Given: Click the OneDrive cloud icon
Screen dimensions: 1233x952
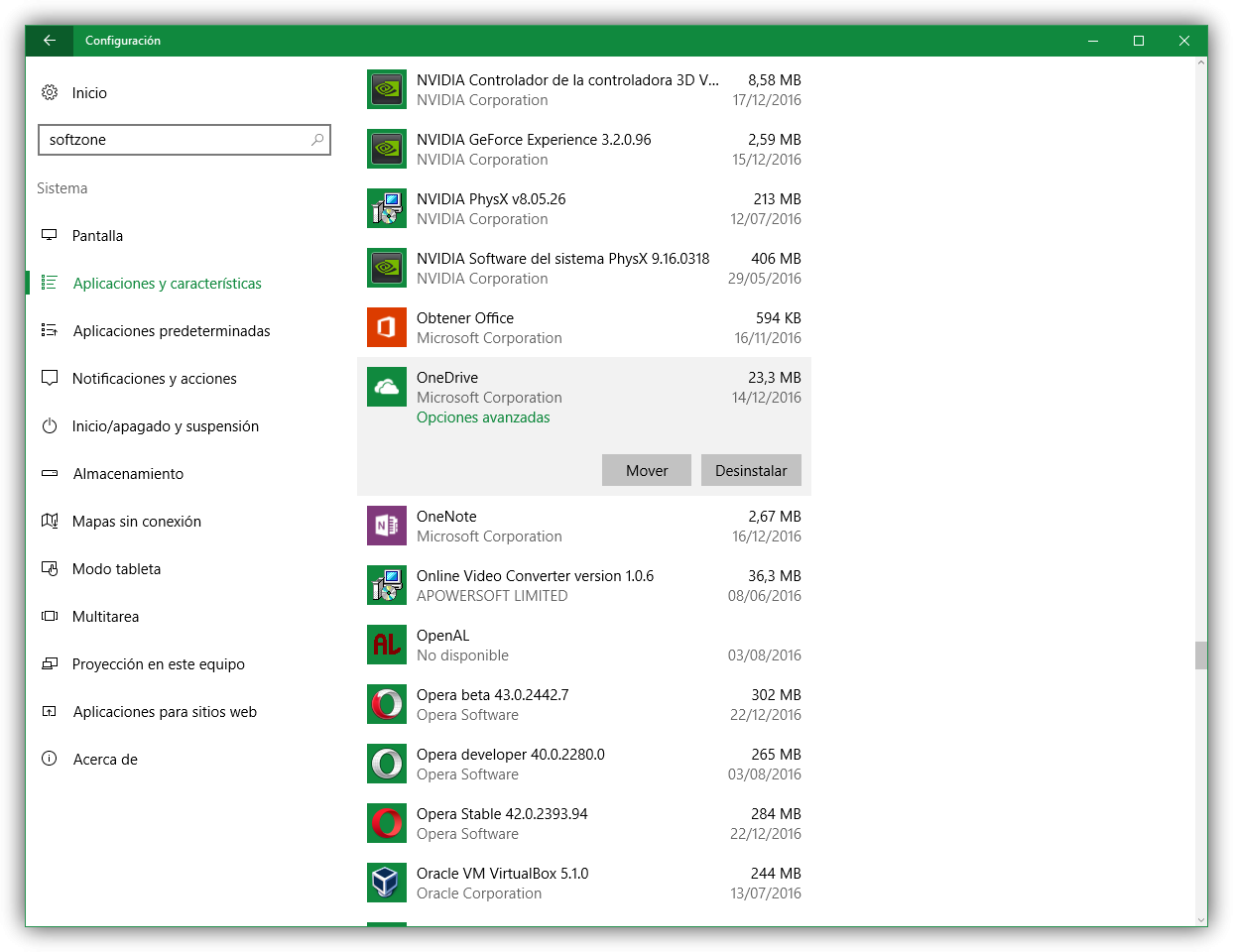Looking at the screenshot, I should [387, 387].
